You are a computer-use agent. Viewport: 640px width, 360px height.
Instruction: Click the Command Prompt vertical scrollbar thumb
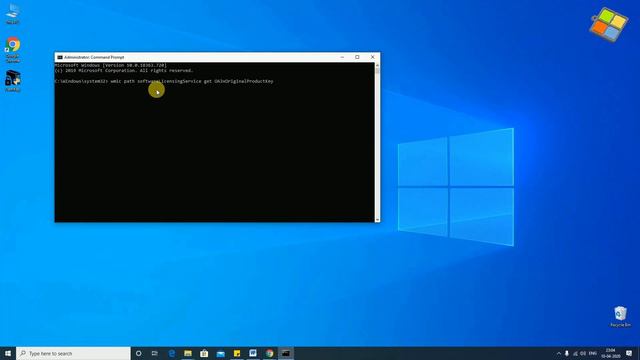pos(377,71)
